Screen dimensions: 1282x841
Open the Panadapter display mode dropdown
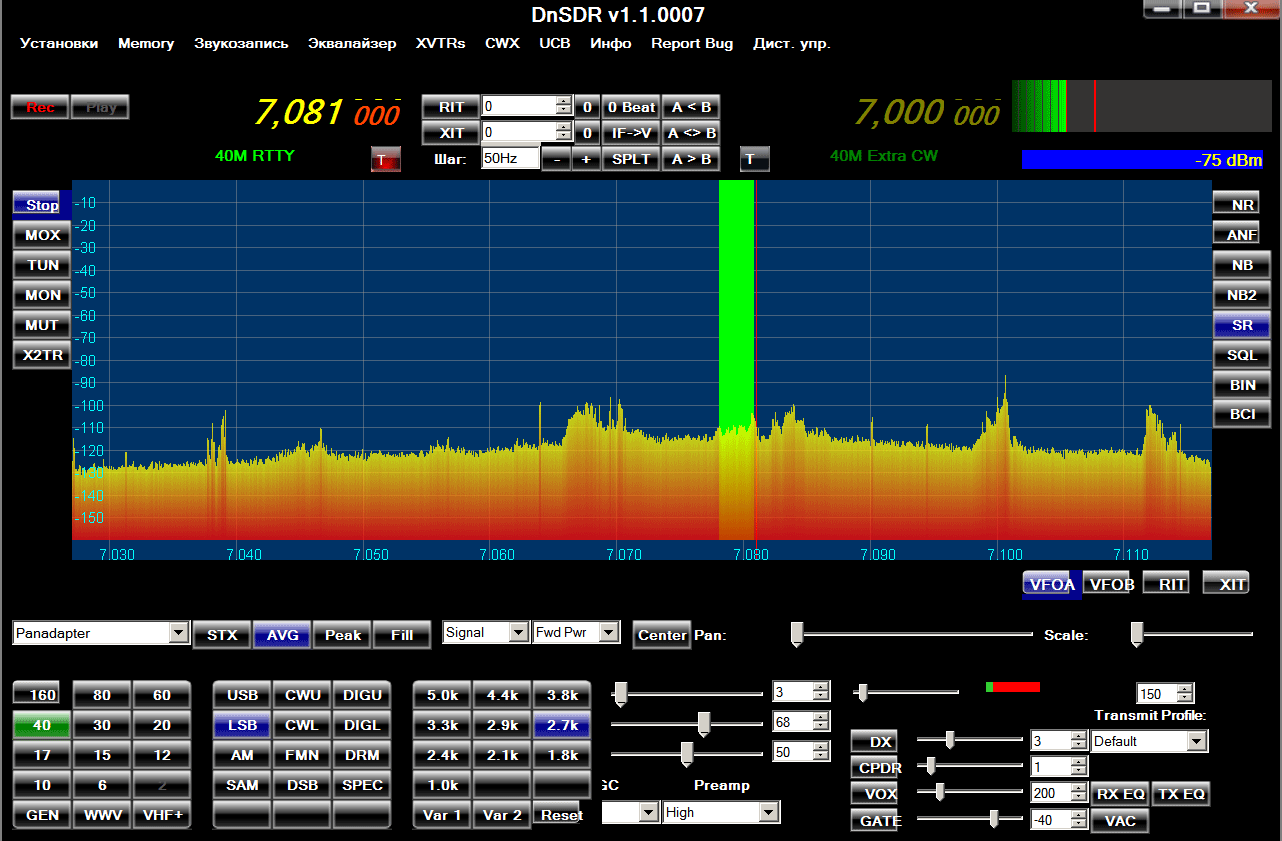(x=179, y=633)
